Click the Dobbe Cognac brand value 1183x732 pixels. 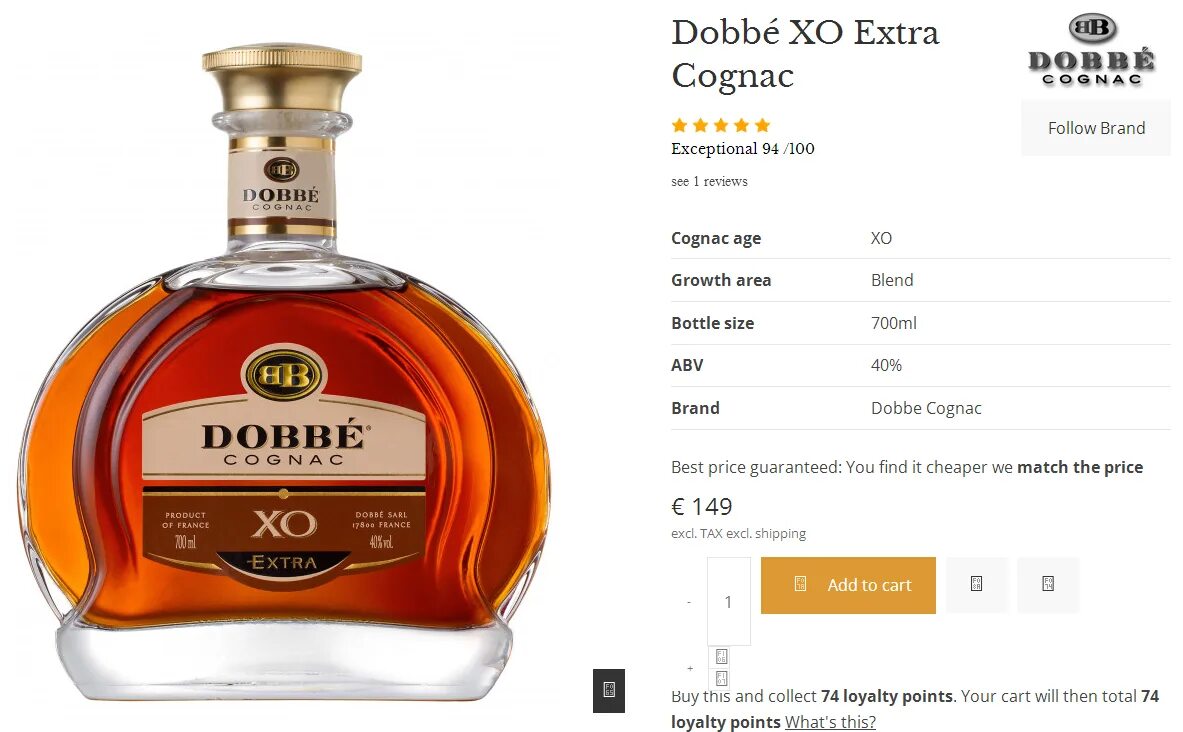click(926, 408)
